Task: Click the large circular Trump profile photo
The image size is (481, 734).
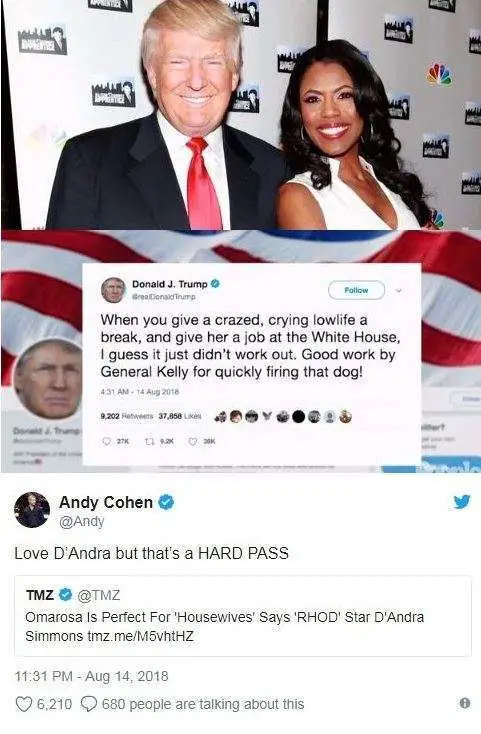Action: (x=48, y=380)
